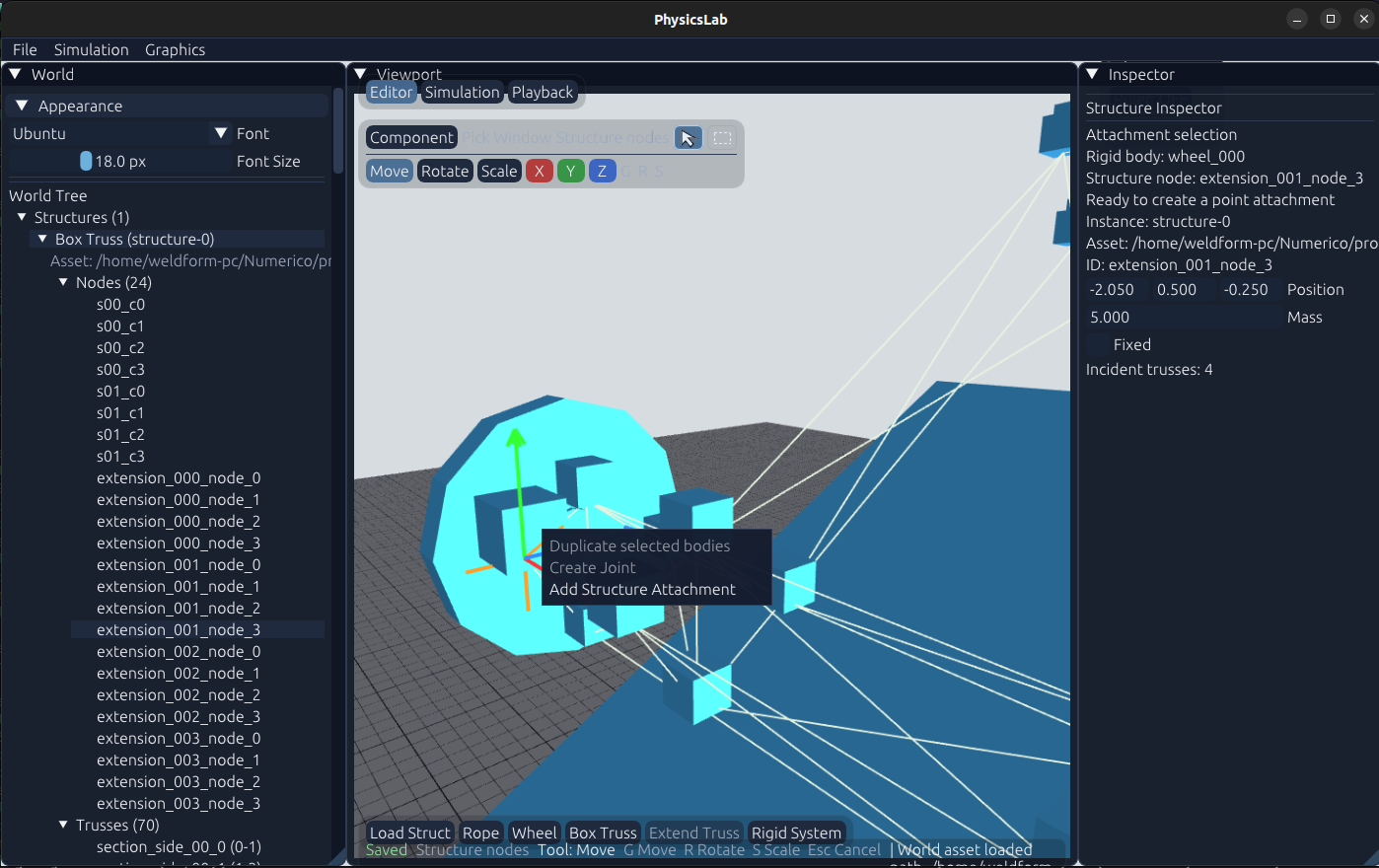Adjust the Font Size slider handle
The width and height of the screenshot is (1379, 868).
(86, 161)
